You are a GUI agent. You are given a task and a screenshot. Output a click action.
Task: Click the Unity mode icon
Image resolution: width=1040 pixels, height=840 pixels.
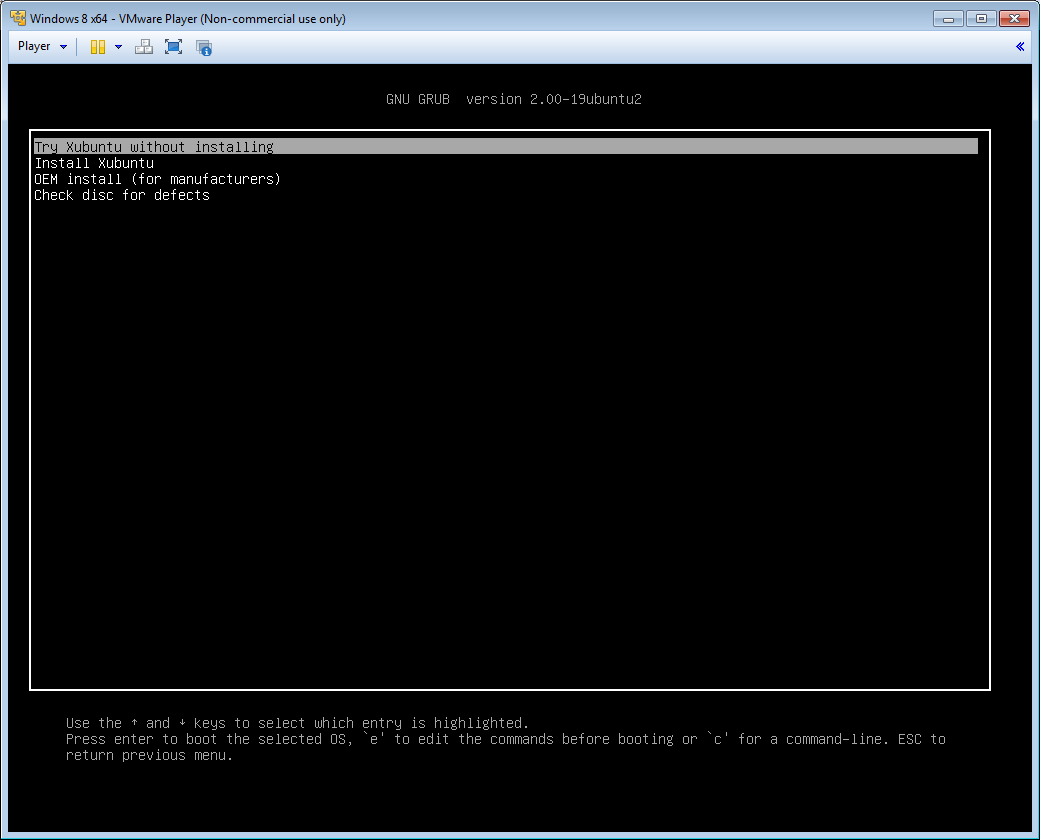point(204,47)
